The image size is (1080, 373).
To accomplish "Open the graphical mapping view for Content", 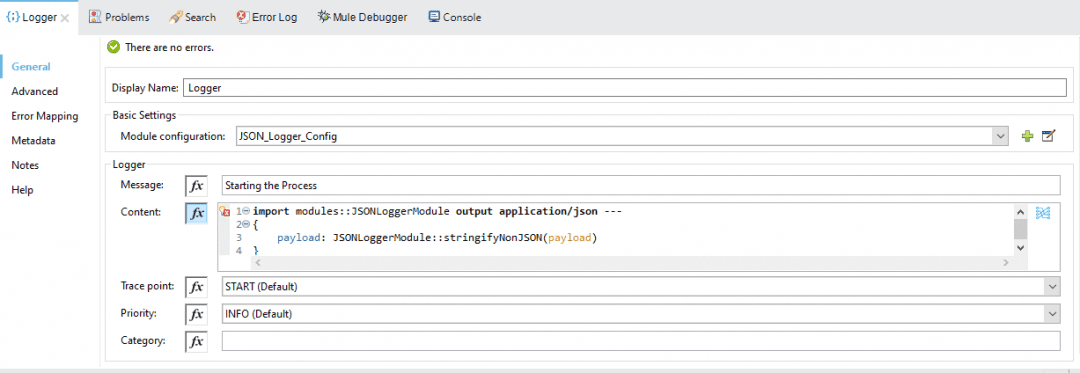I will (1042, 213).
